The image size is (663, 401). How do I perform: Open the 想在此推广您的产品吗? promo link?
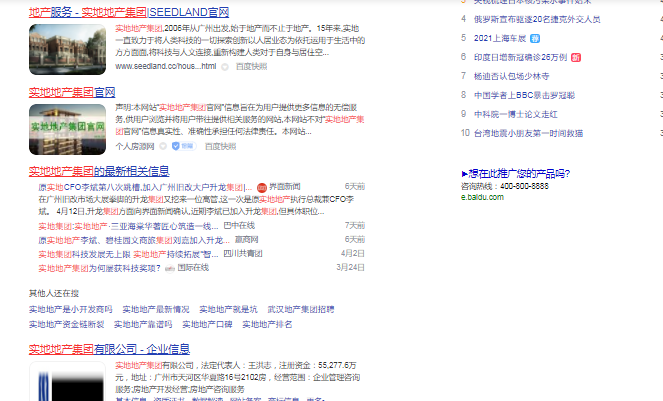515,173
